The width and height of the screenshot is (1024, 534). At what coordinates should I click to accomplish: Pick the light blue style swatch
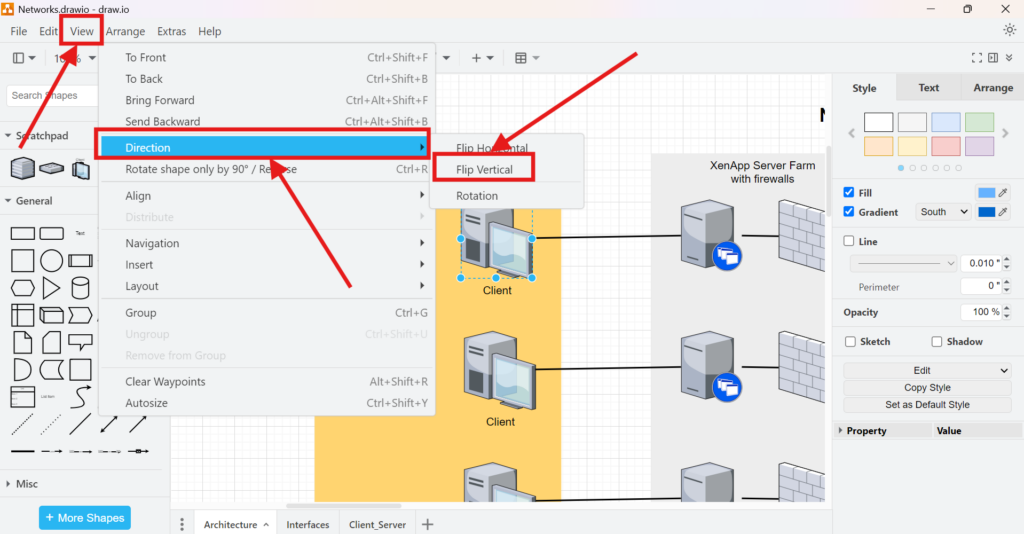946,122
